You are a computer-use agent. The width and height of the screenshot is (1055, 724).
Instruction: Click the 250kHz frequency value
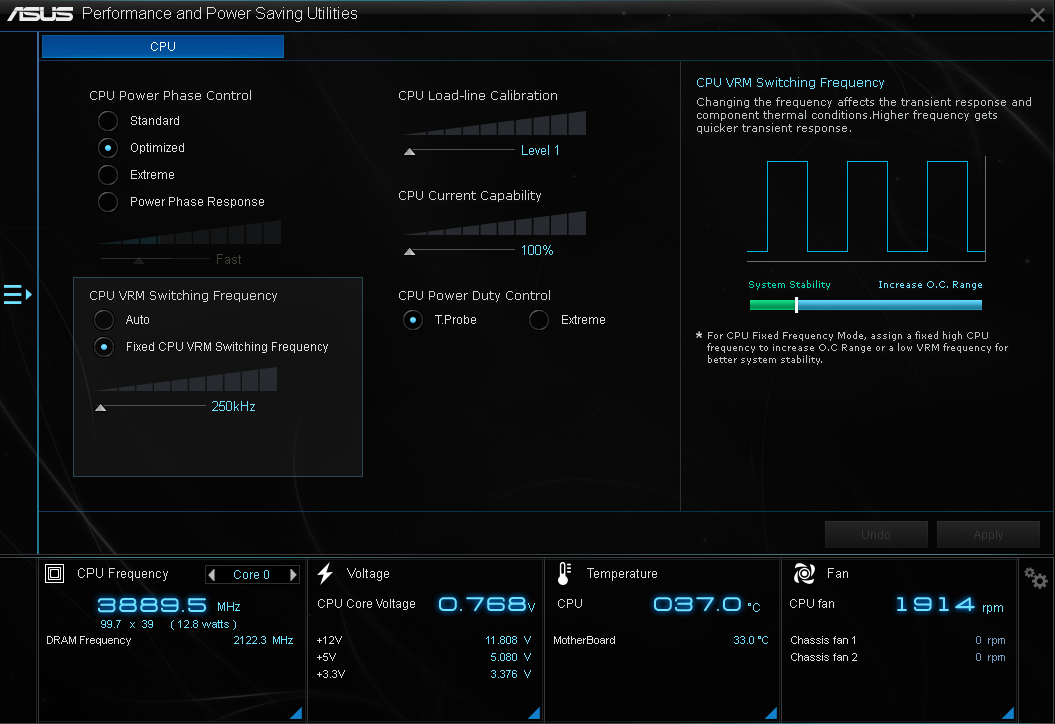coord(233,406)
